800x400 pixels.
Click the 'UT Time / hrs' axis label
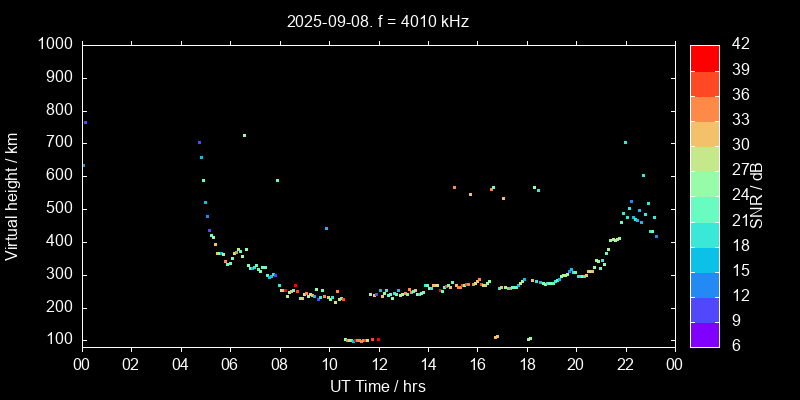[x=377, y=386]
